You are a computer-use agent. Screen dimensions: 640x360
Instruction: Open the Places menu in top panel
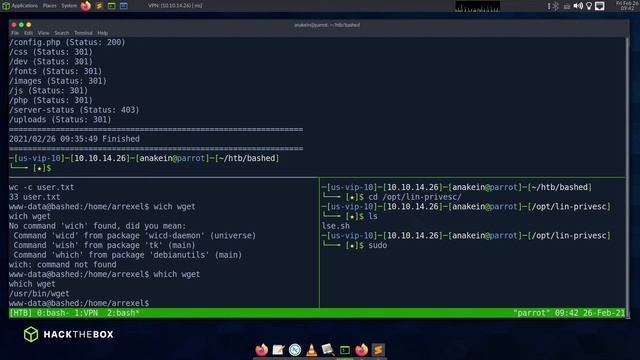click(50, 6)
